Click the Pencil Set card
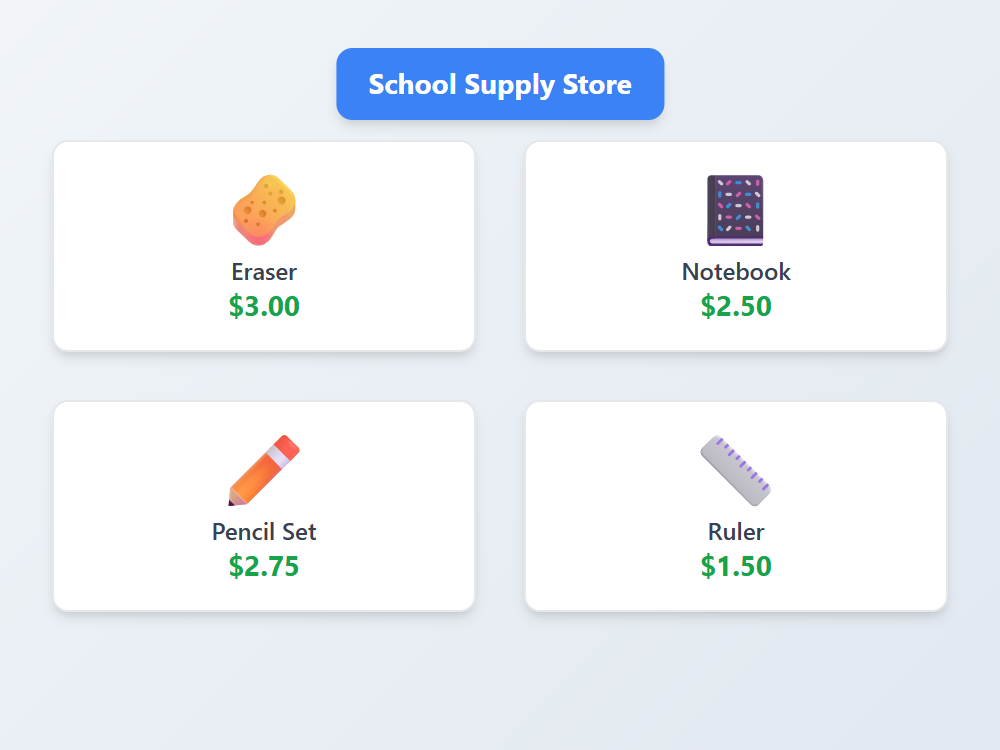The height and width of the screenshot is (750, 1000). [x=263, y=505]
